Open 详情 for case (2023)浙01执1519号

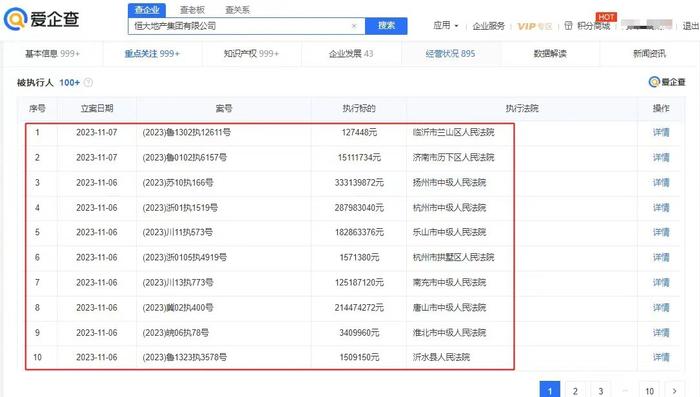661,207
